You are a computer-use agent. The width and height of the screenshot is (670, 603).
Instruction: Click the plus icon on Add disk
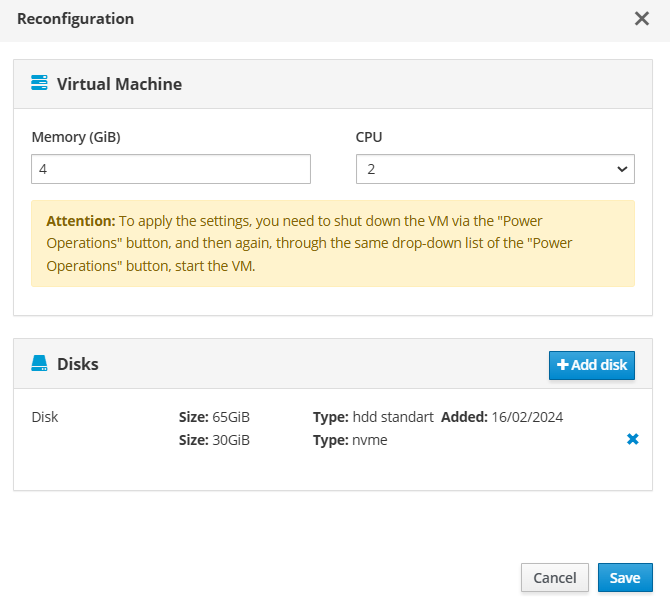pyautogui.click(x=563, y=365)
